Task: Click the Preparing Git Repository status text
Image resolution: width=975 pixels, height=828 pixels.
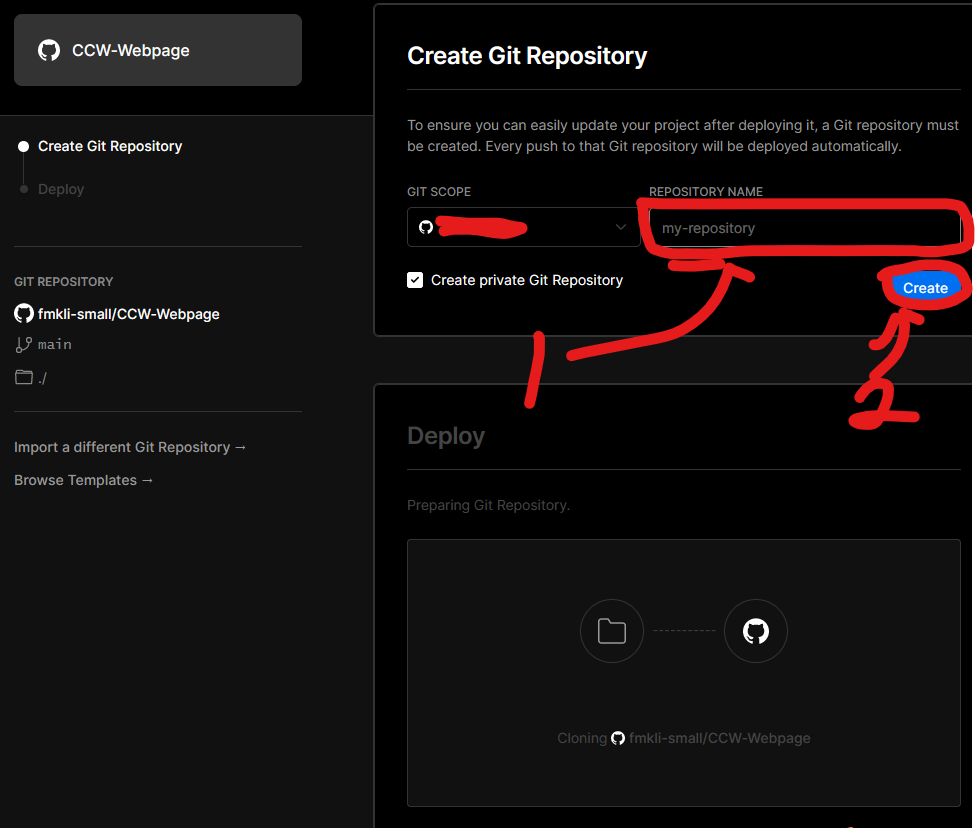Action: click(488, 505)
